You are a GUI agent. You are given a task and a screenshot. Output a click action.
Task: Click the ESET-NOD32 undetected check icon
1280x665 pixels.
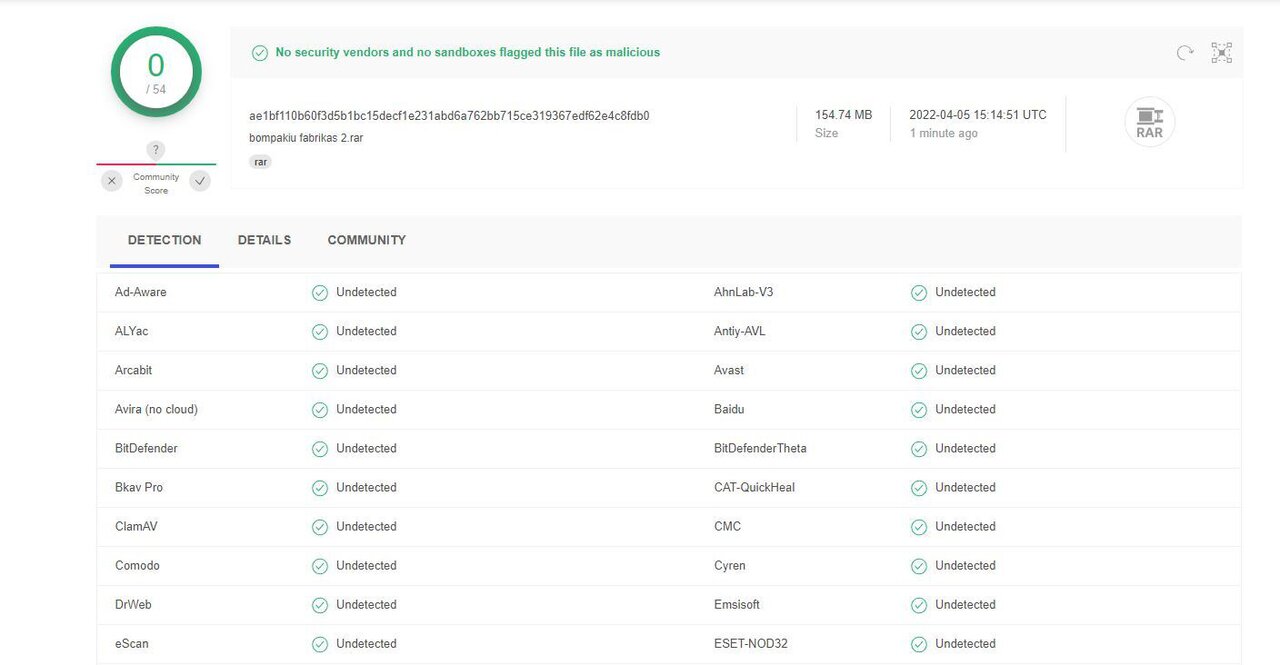tap(919, 644)
